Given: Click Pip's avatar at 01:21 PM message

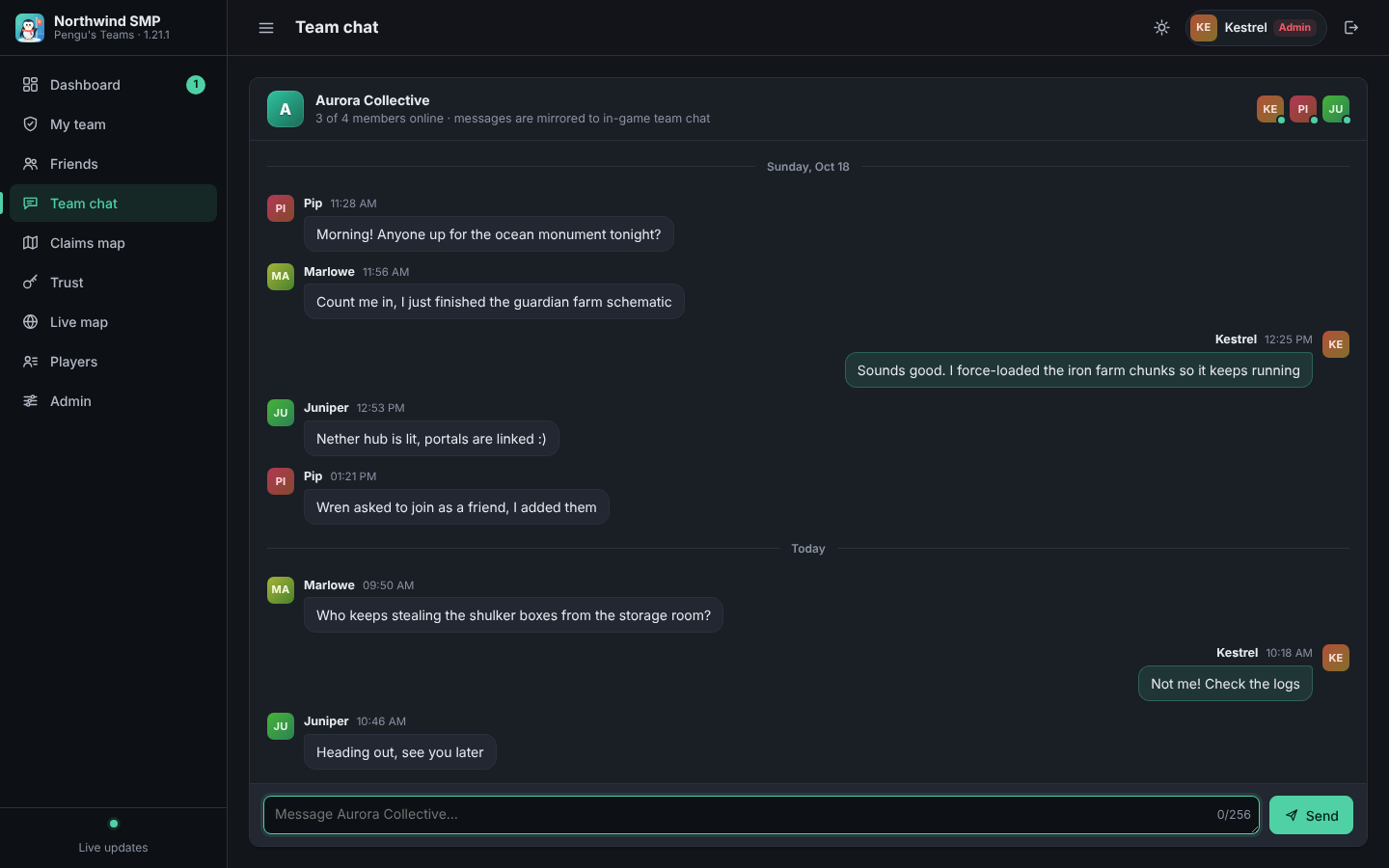Looking at the screenshot, I should click(x=281, y=481).
